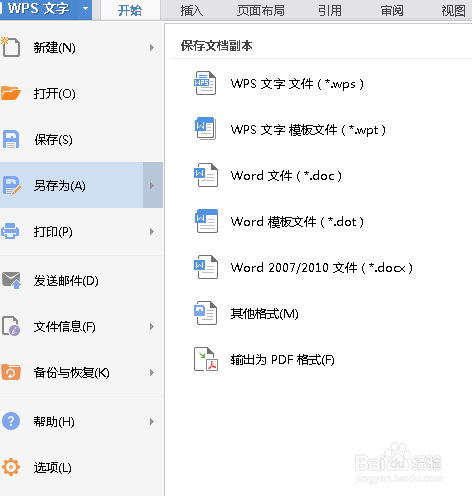Expand the 帮助(H) submenu arrow
Viewport: 472px width, 496px height.
point(152,421)
